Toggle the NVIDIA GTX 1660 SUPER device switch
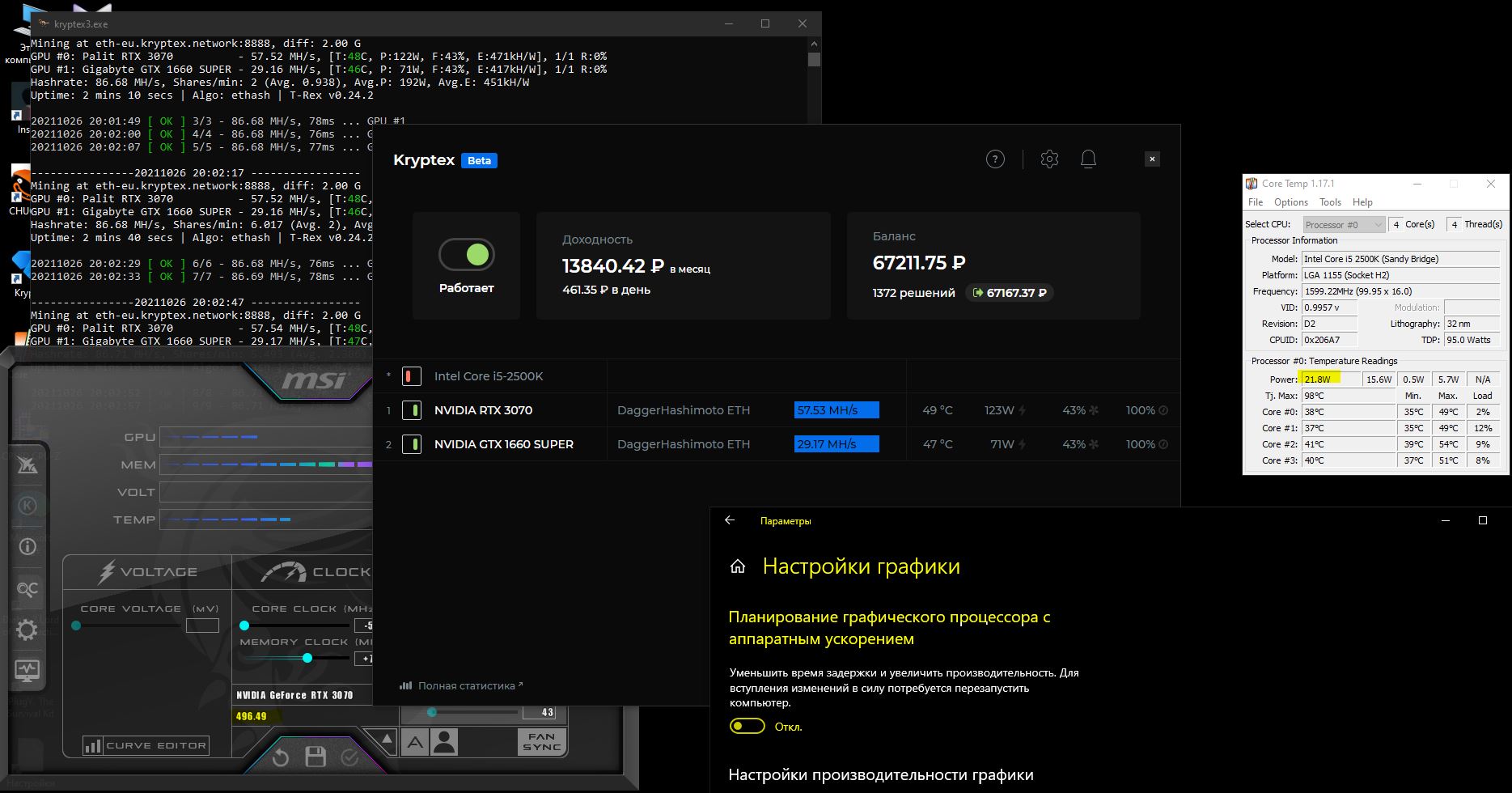1512x793 pixels. [412, 444]
